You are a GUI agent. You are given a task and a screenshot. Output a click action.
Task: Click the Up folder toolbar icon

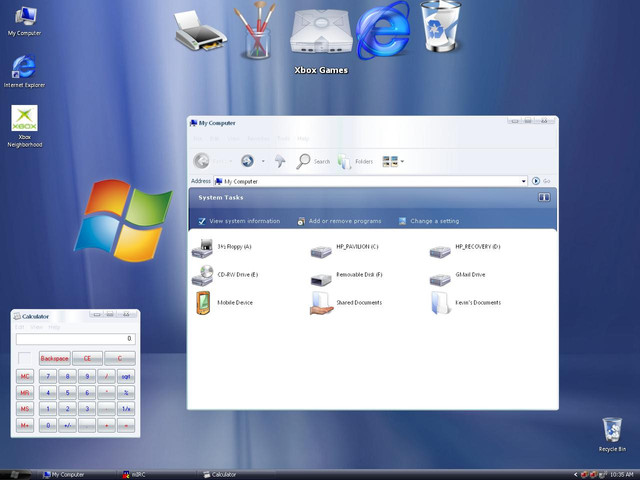click(x=280, y=161)
